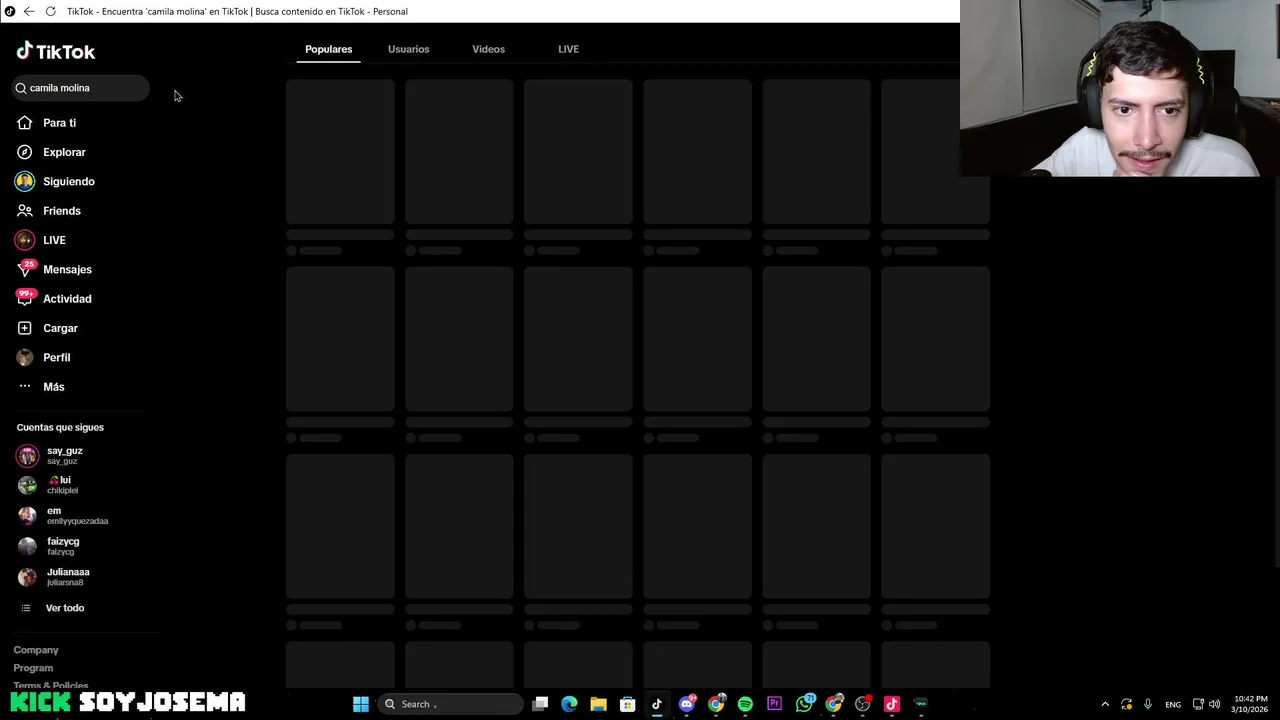Click the TikTok logo

pos(56,51)
